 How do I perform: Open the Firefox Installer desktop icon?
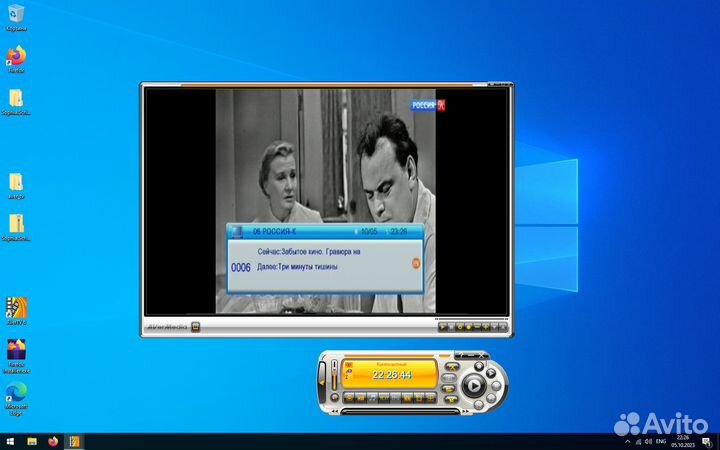pos(17,356)
